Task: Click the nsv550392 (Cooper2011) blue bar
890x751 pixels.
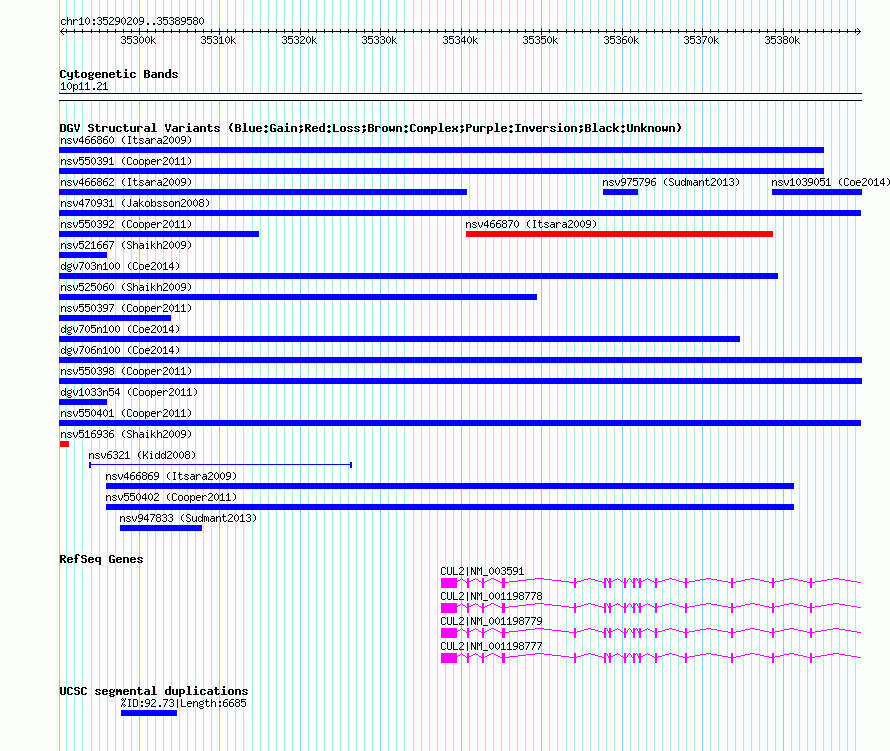Action: coord(159,234)
